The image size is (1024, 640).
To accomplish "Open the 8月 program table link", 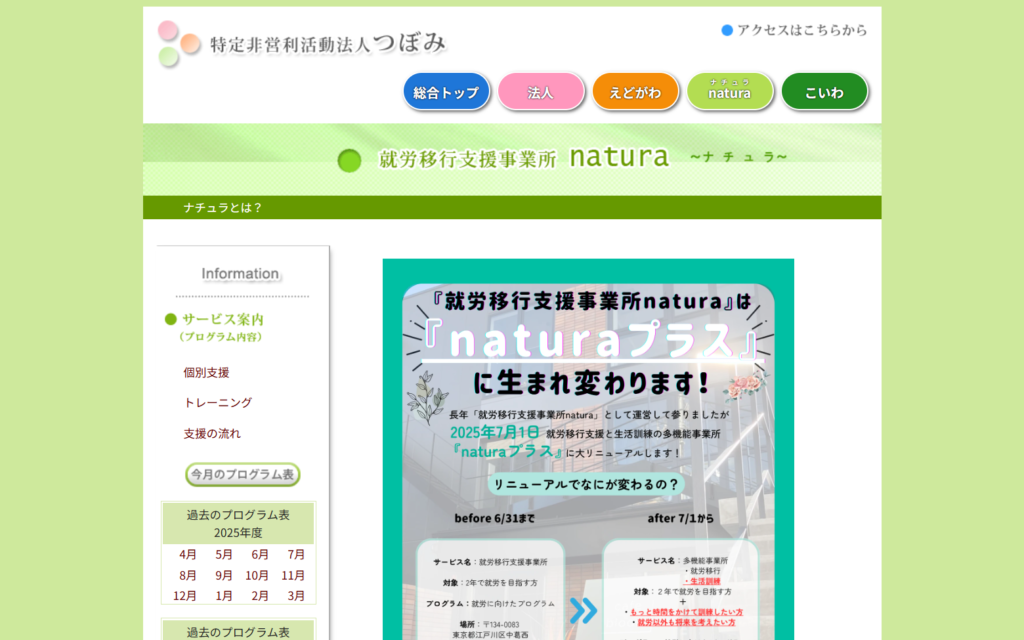I will point(187,575).
